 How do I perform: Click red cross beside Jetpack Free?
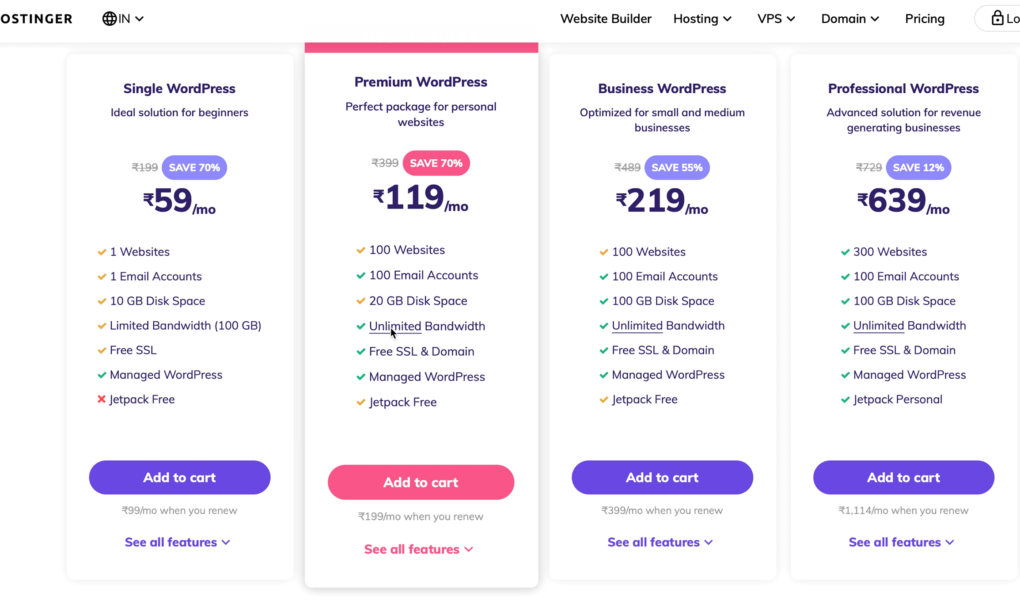click(x=101, y=400)
